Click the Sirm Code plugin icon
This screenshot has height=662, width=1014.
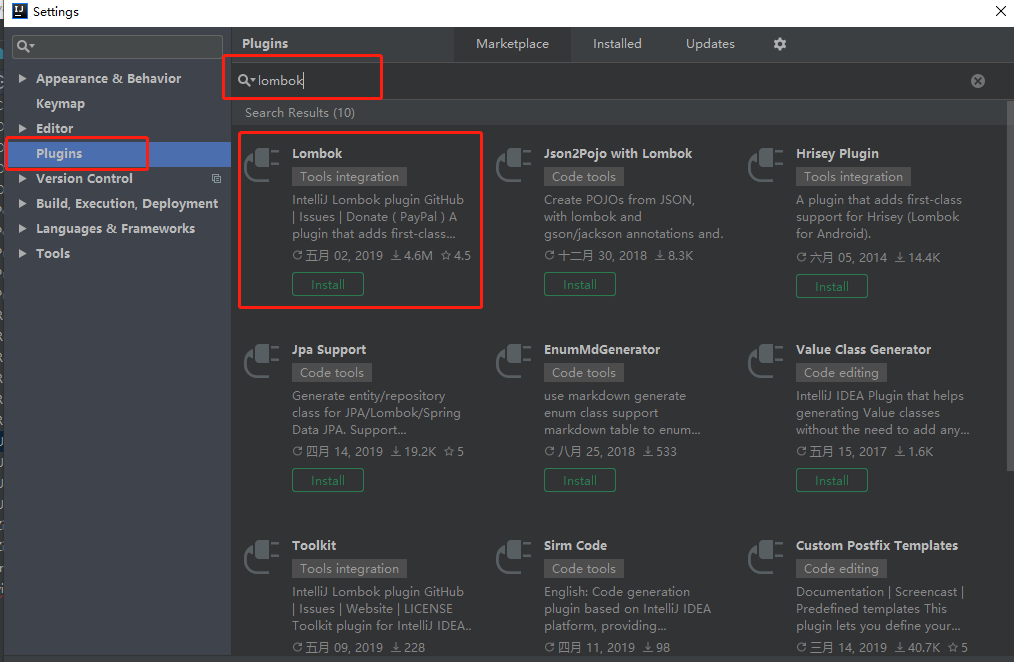click(514, 557)
